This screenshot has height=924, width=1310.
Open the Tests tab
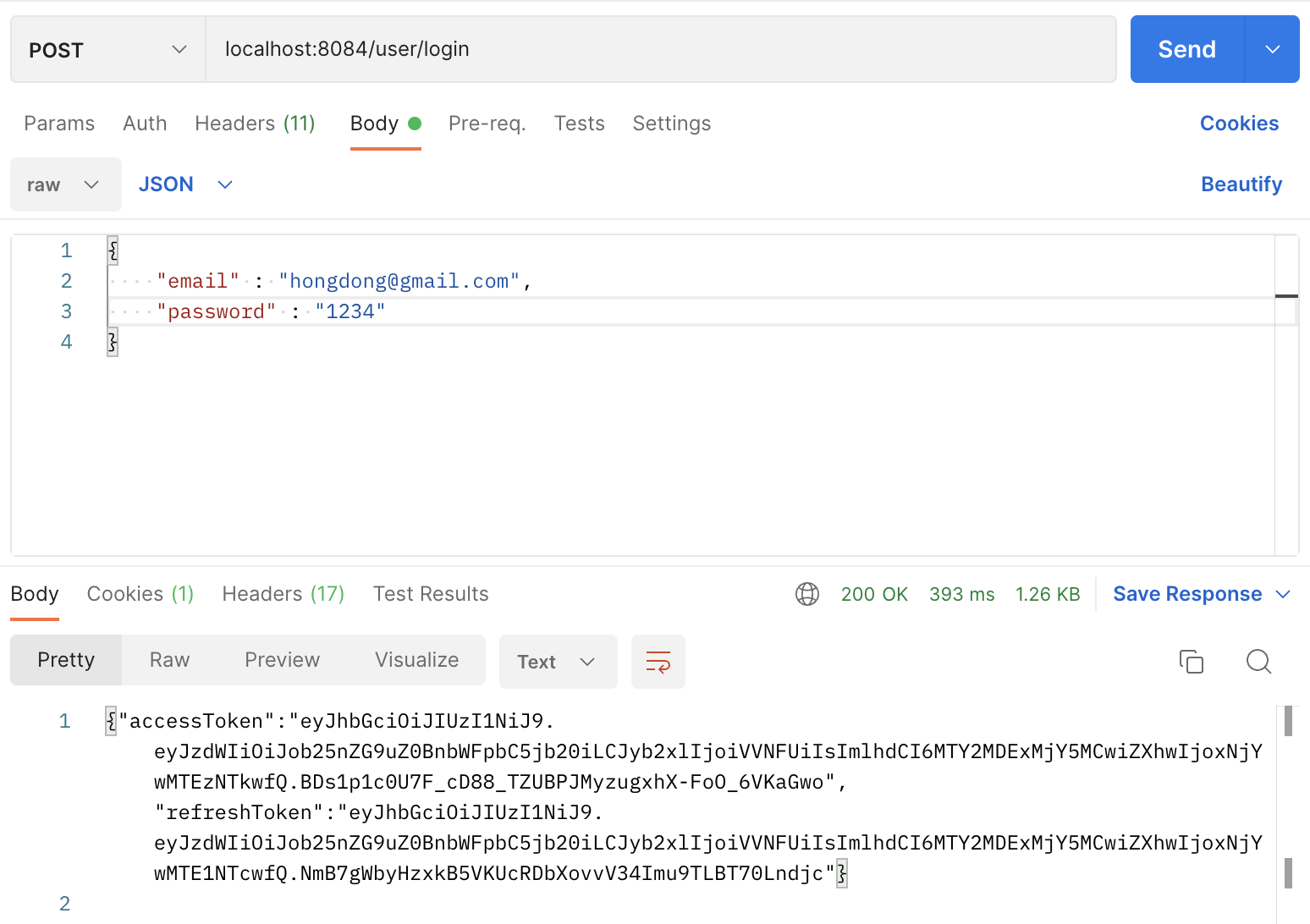[x=580, y=124]
